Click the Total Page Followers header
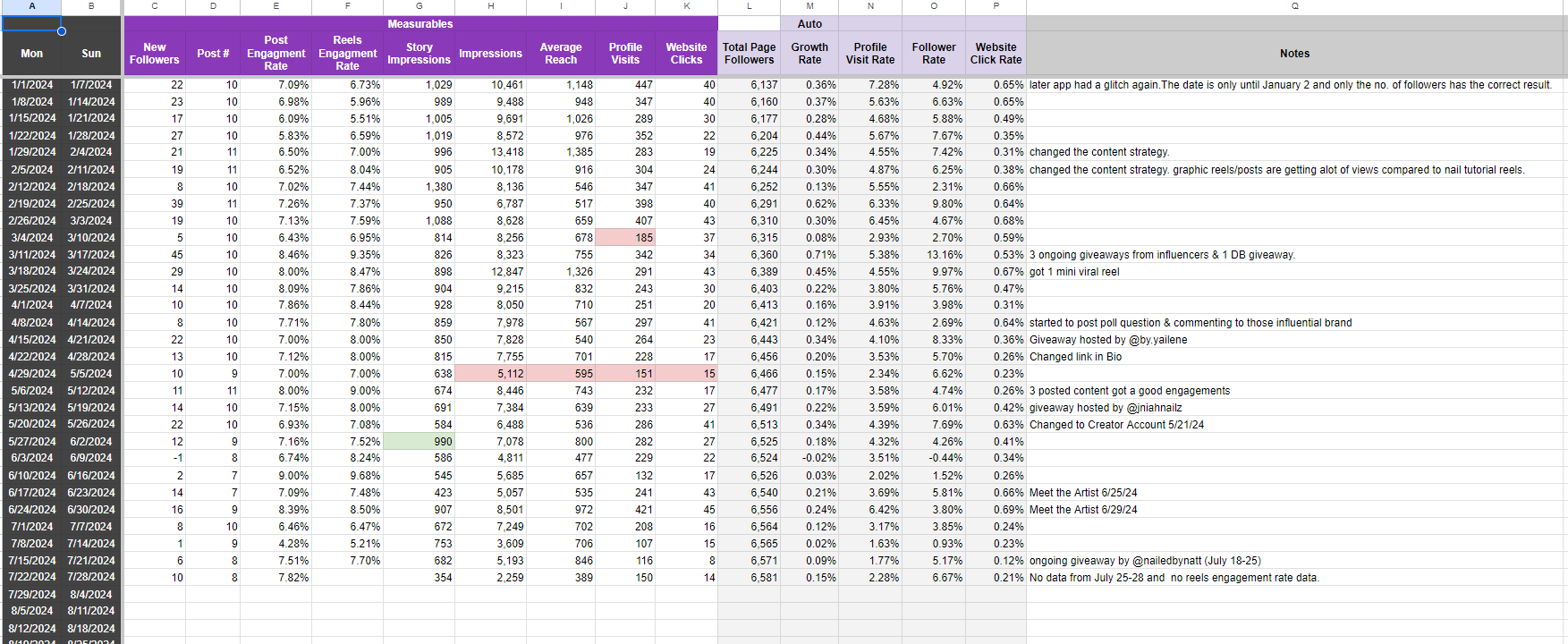Screen dimensions: 1568x644 pyautogui.click(x=749, y=54)
